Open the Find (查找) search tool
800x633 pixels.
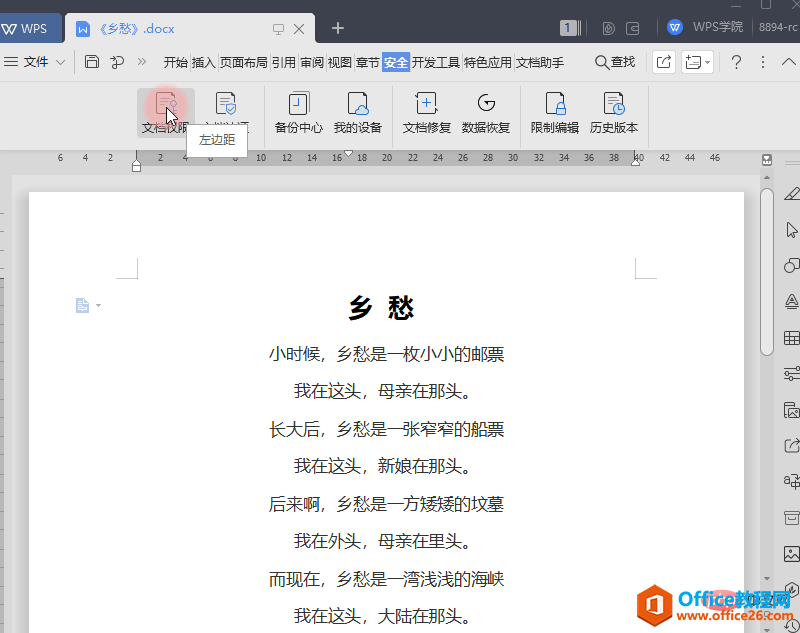point(615,62)
